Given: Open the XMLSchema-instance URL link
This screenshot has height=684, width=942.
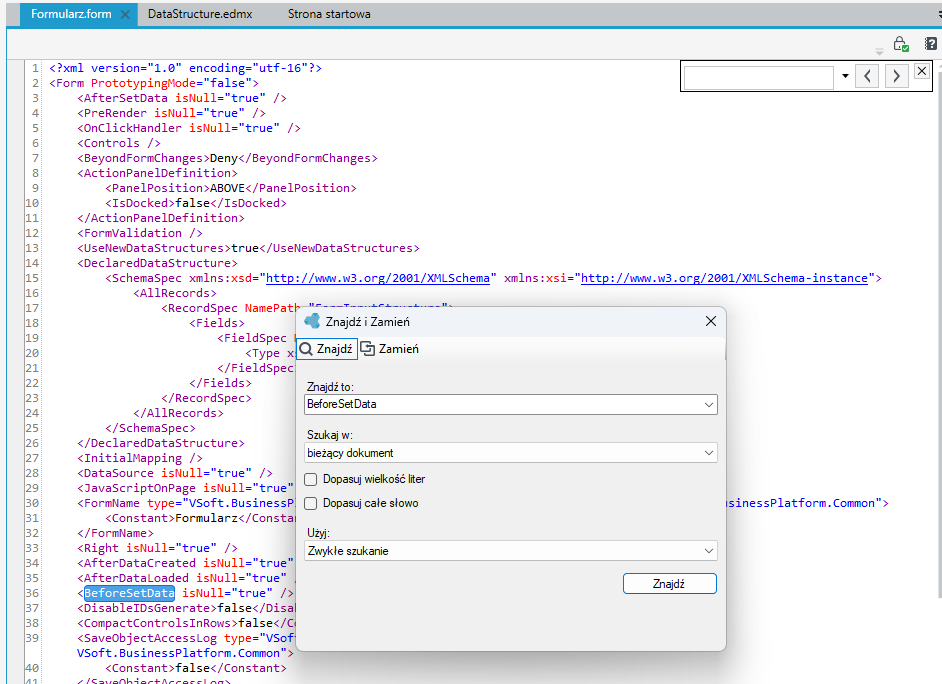Looking at the screenshot, I should (x=725, y=278).
